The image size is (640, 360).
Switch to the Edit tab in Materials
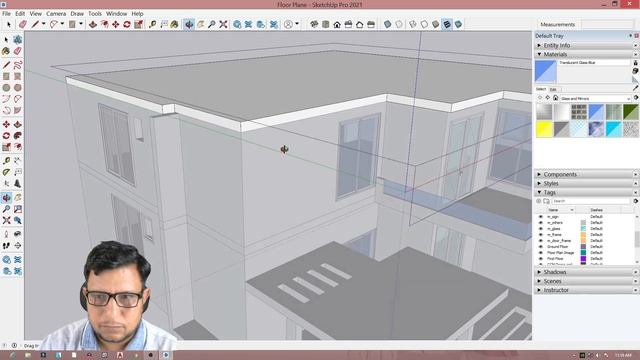coord(553,89)
